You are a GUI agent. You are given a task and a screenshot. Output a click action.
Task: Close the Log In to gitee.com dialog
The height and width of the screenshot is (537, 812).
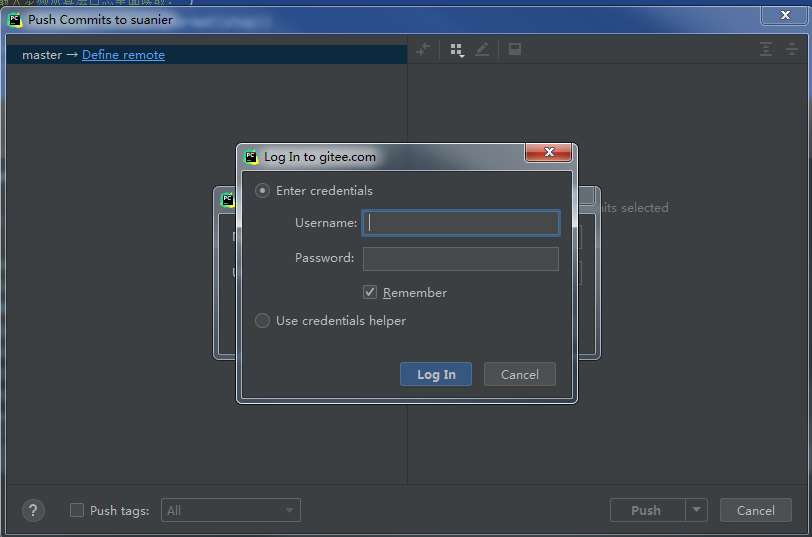(x=549, y=152)
